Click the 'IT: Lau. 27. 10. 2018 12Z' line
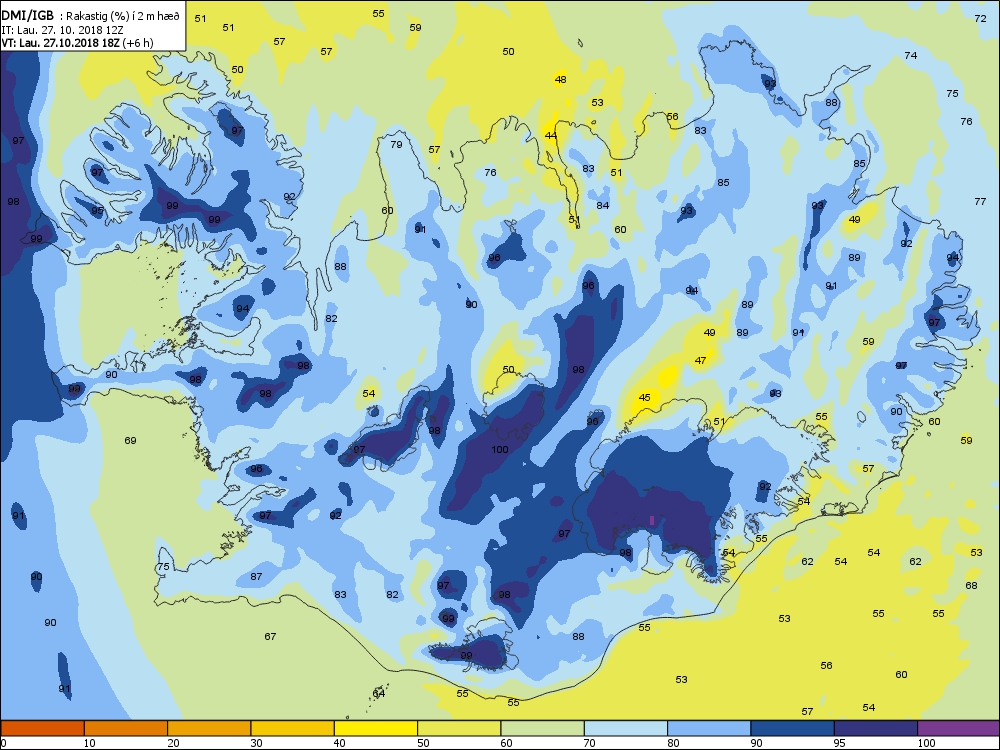 click(x=61, y=30)
